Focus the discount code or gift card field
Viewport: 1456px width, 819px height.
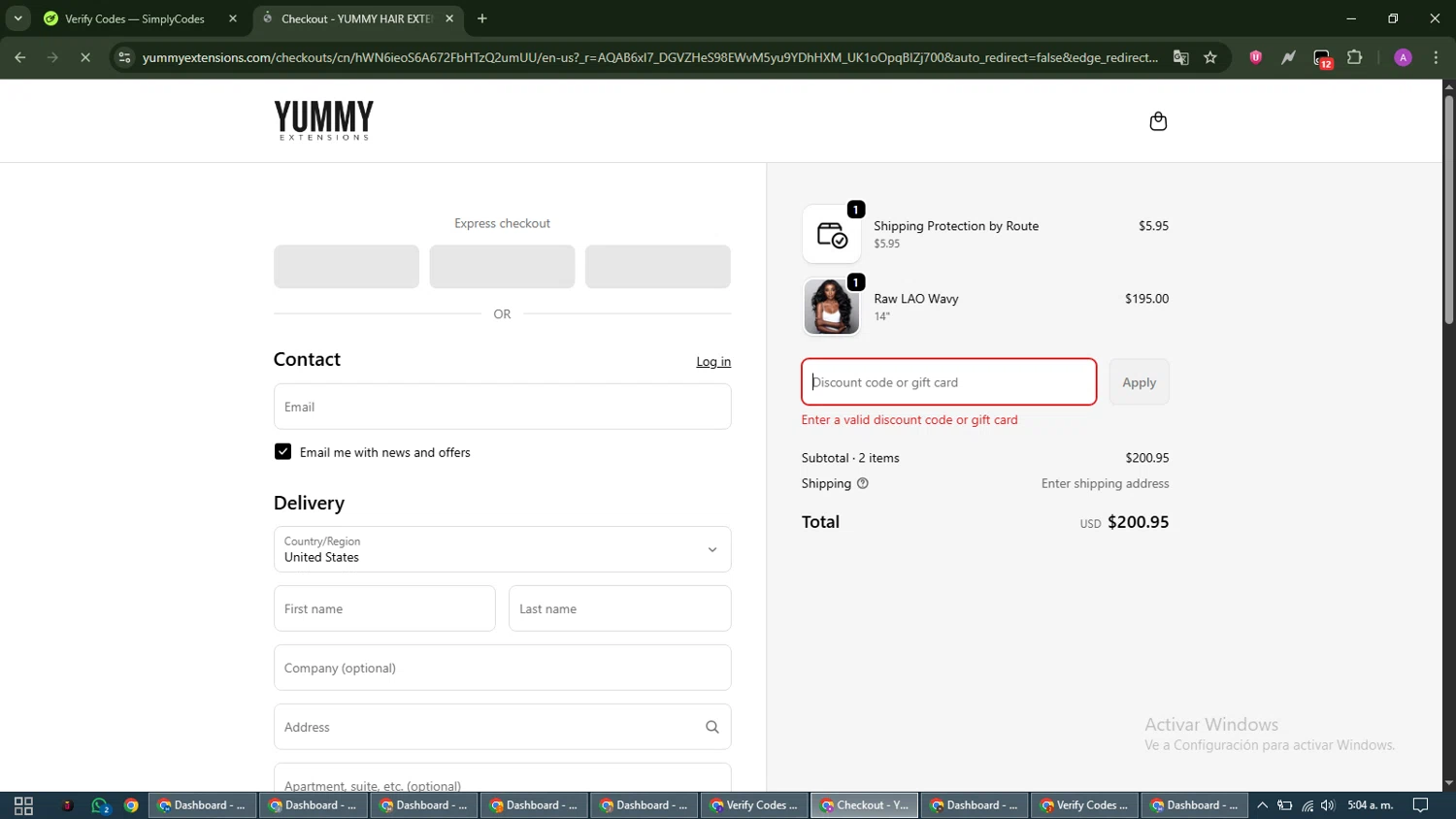point(948,382)
